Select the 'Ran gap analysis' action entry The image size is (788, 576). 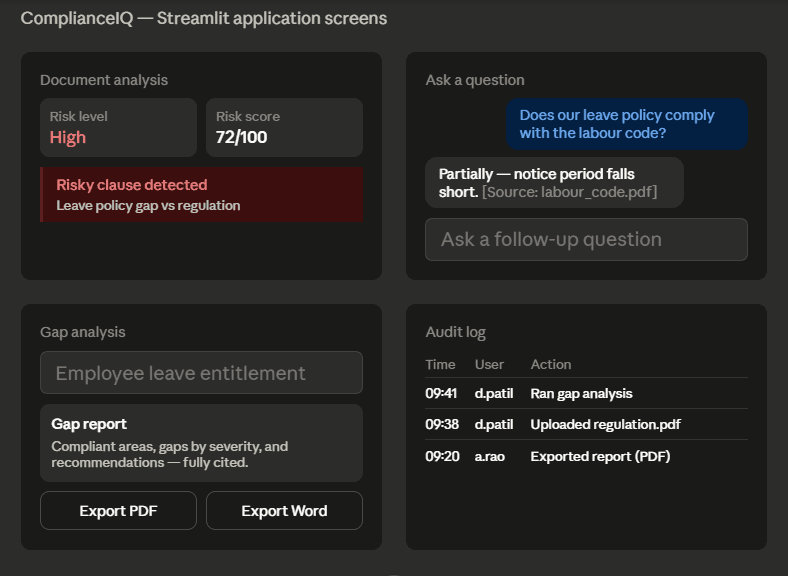(x=581, y=394)
